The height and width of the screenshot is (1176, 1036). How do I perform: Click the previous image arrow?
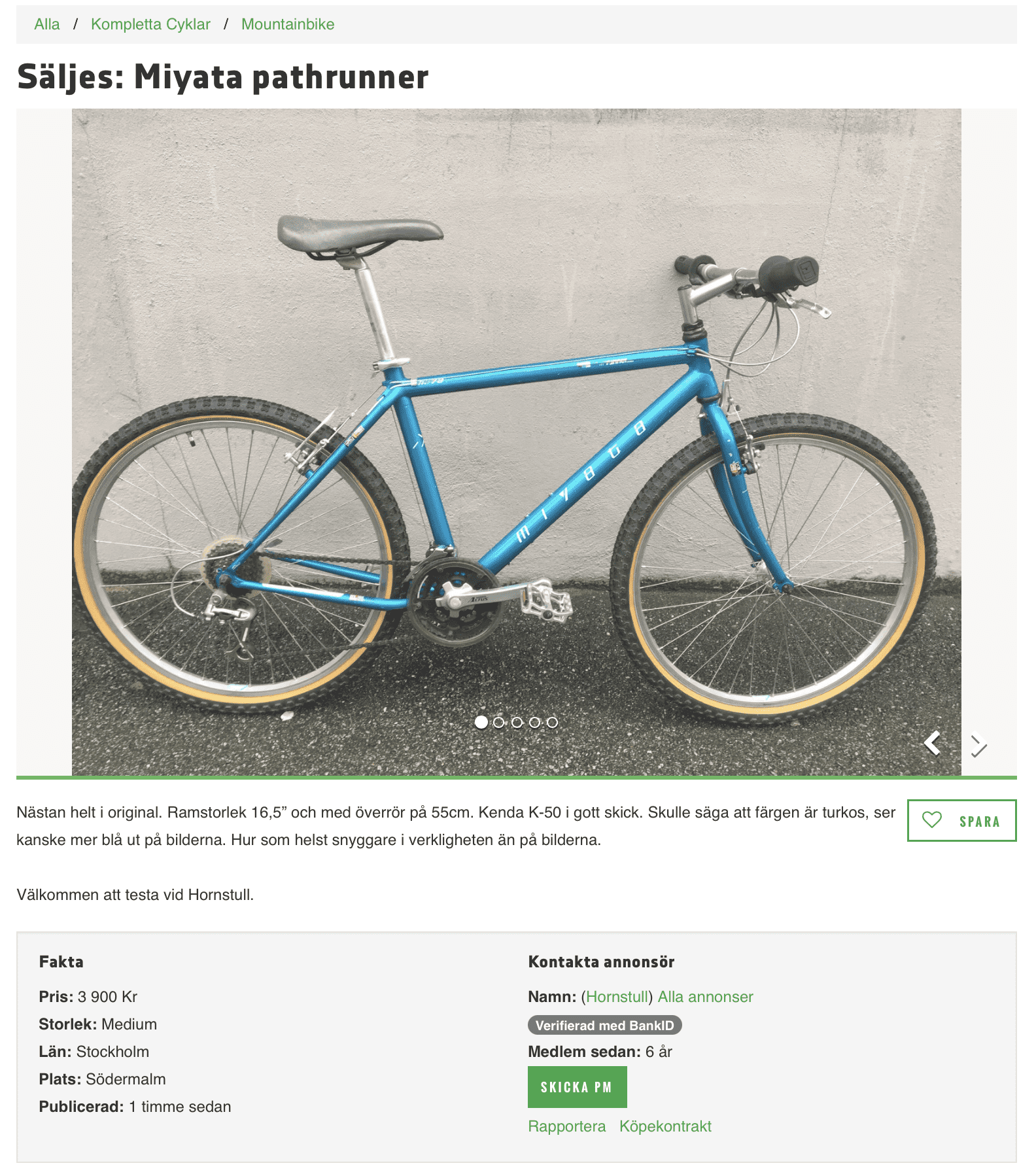click(933, 744)
